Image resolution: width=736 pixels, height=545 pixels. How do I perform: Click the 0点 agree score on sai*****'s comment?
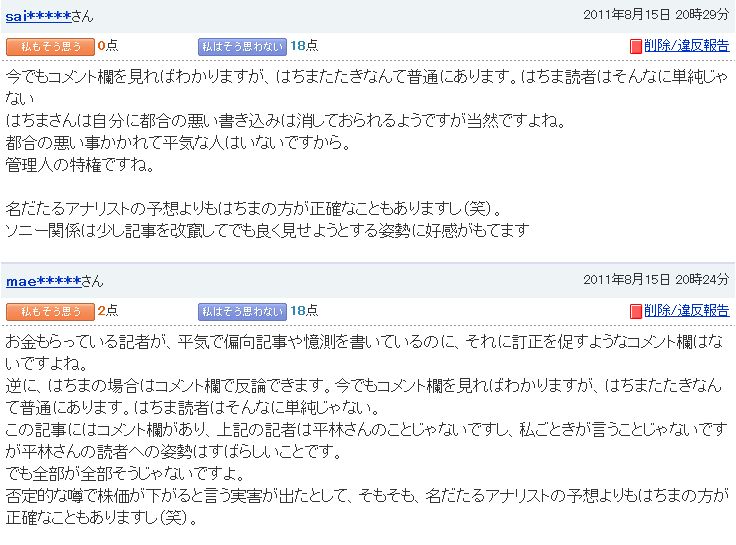click(107, 46)
